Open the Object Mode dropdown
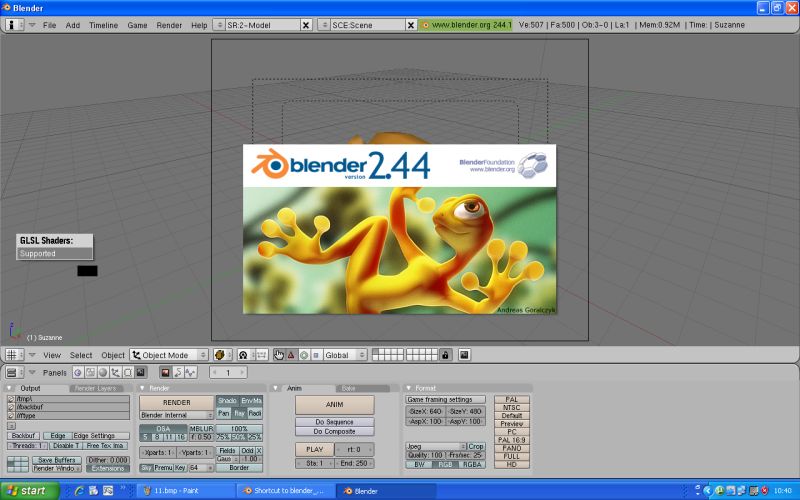This screenshot has width=800, height=500. point(169,355)
